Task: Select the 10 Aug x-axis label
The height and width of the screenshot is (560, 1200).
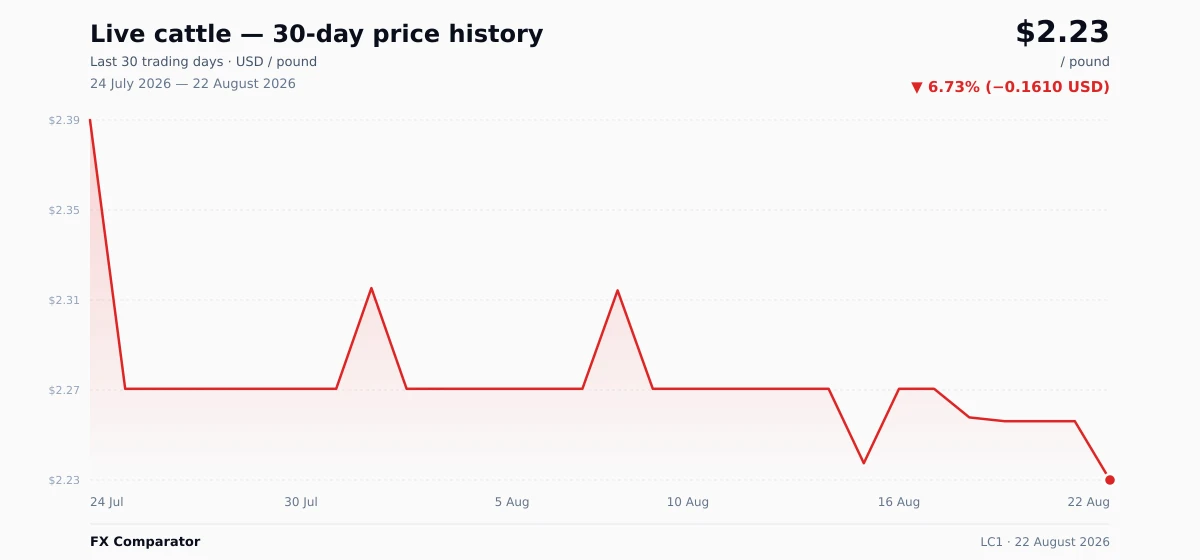Action: click(x=688, y=502)
